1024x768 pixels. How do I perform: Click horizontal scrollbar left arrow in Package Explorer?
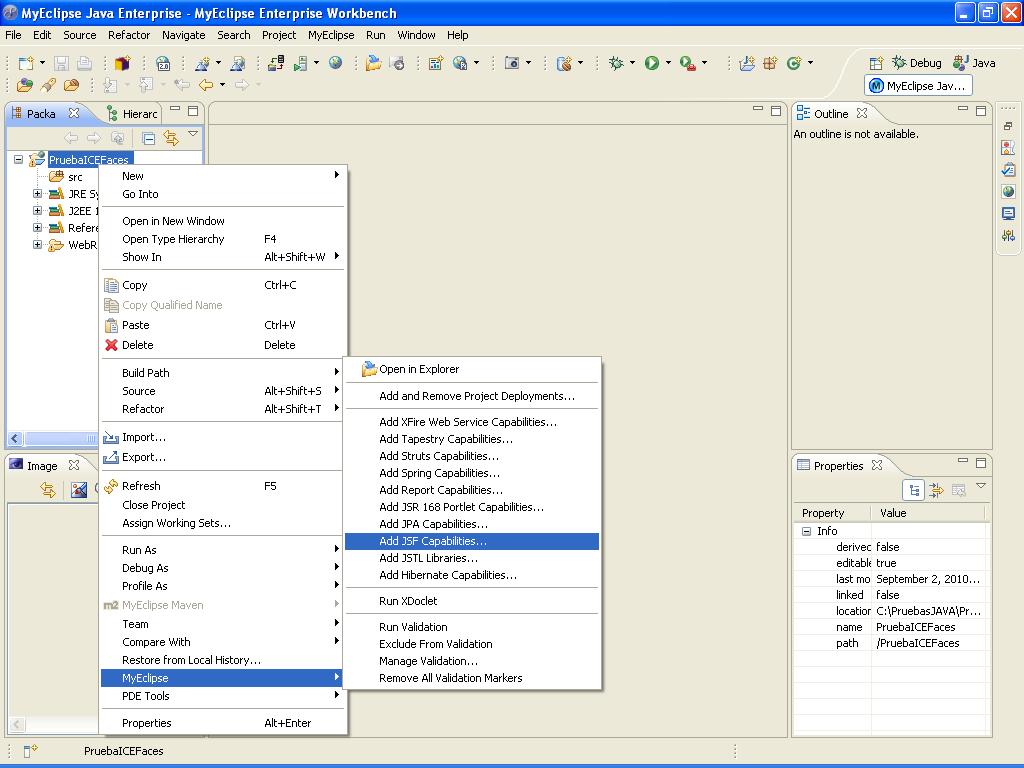pos(16,439)
